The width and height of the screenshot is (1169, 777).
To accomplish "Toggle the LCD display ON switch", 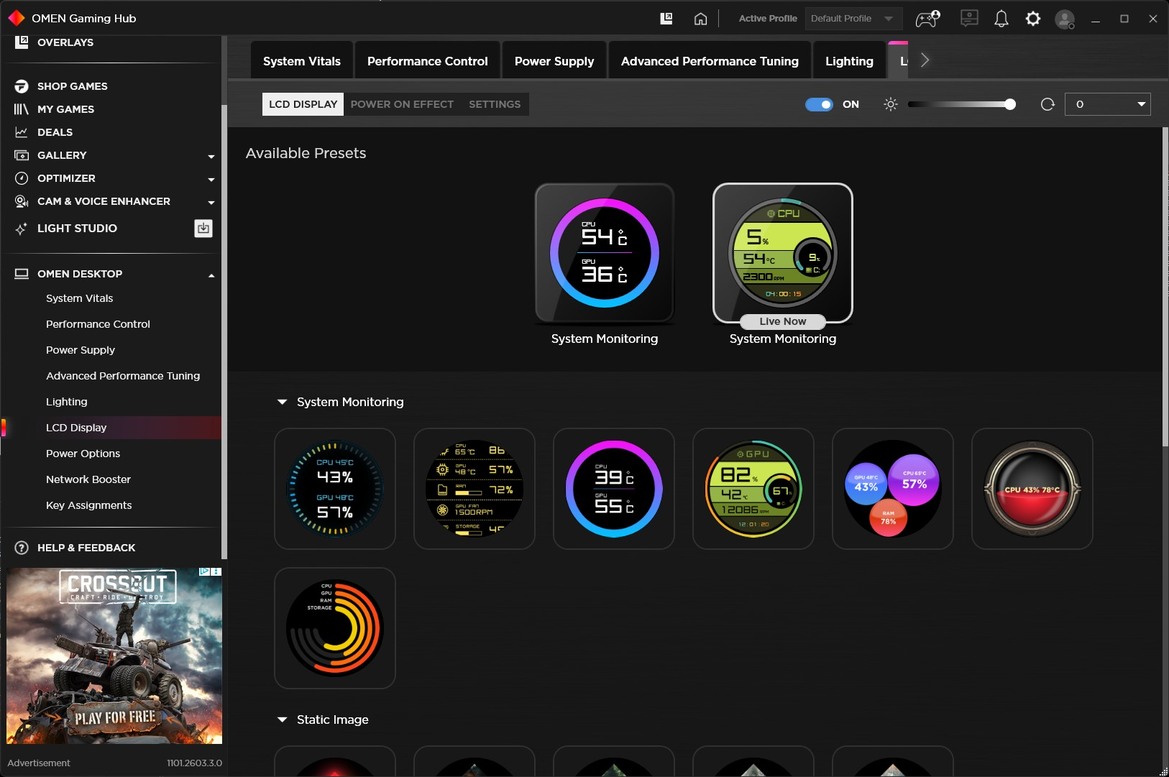I will (819, 104).
